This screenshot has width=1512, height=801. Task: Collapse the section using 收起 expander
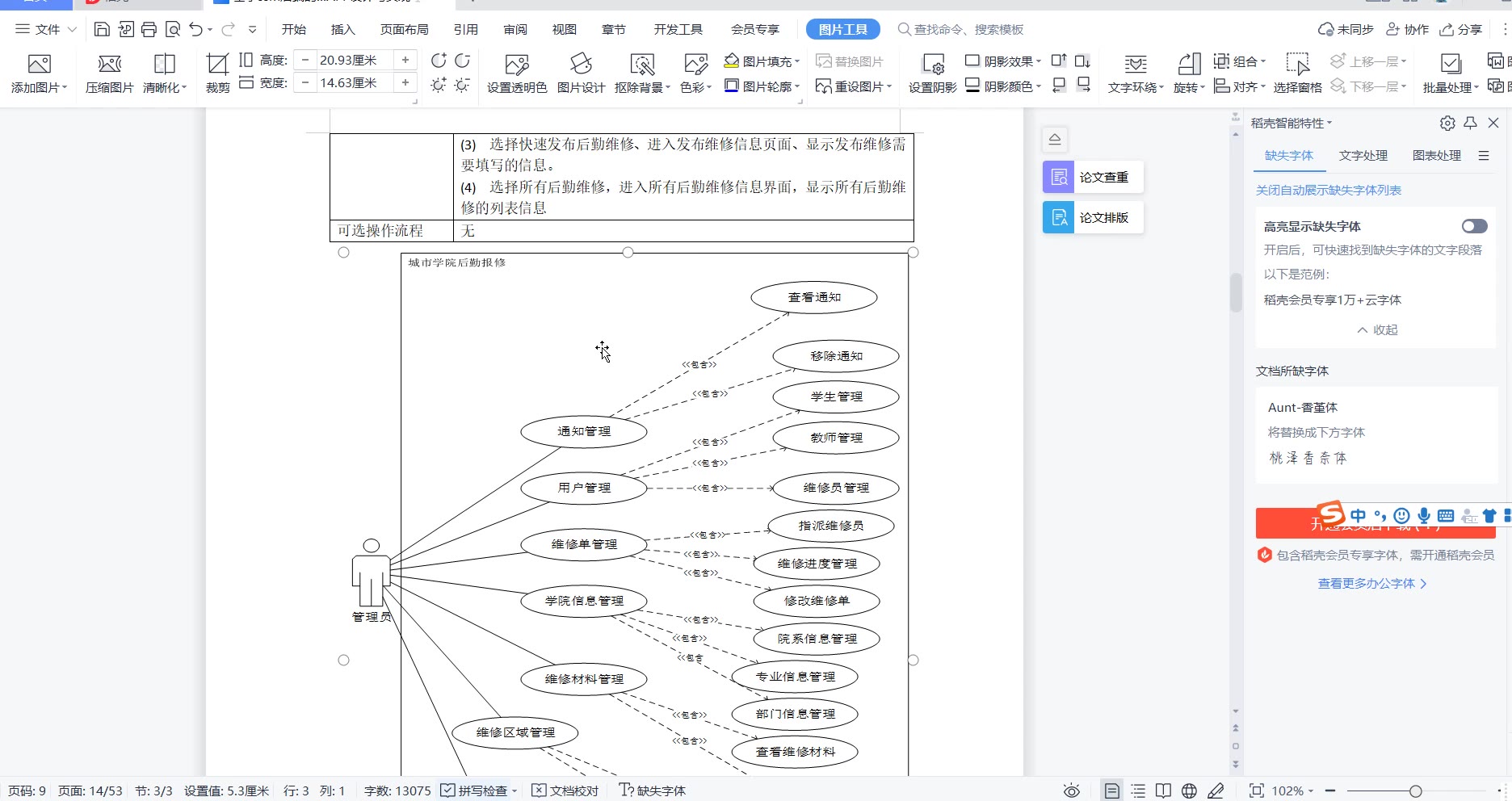coord(1377,329)
